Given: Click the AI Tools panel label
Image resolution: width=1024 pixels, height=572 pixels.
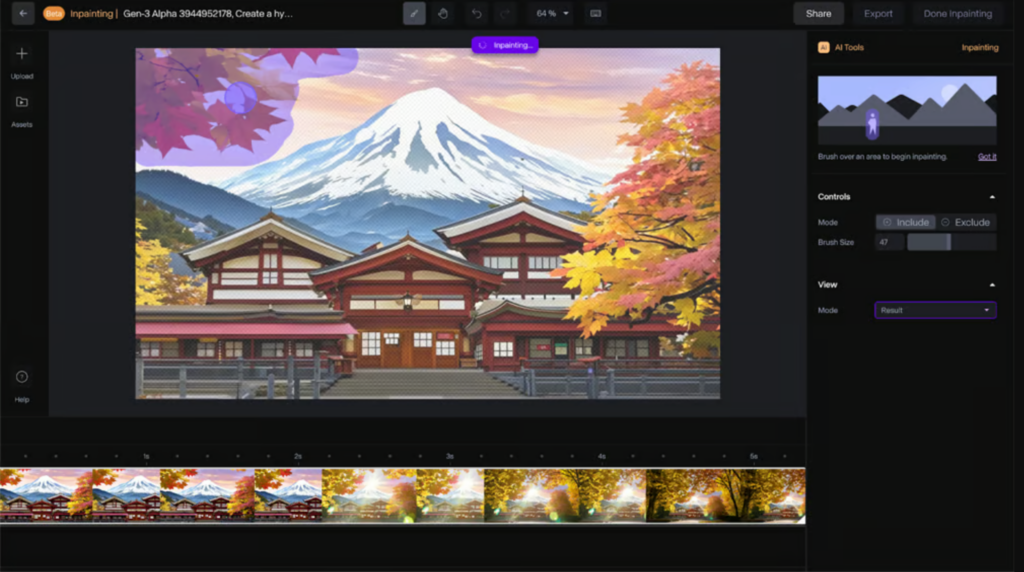Looking at the screenshot, I should pyautogui.click(x=848, y=47).
